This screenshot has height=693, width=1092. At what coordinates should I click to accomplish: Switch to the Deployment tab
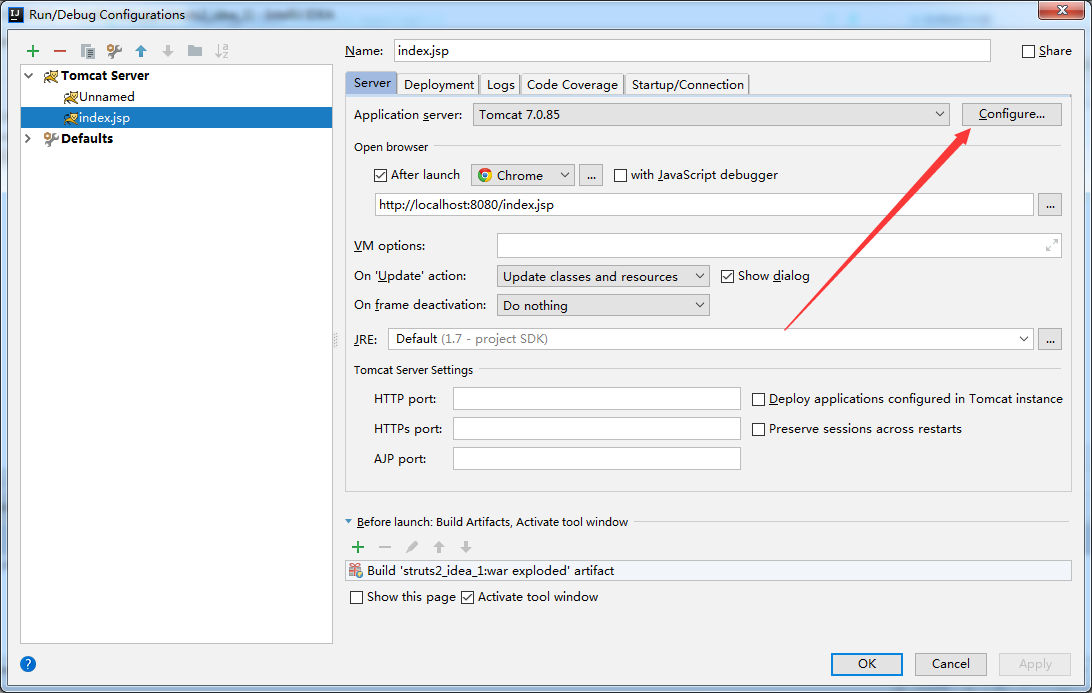(439, 84)
